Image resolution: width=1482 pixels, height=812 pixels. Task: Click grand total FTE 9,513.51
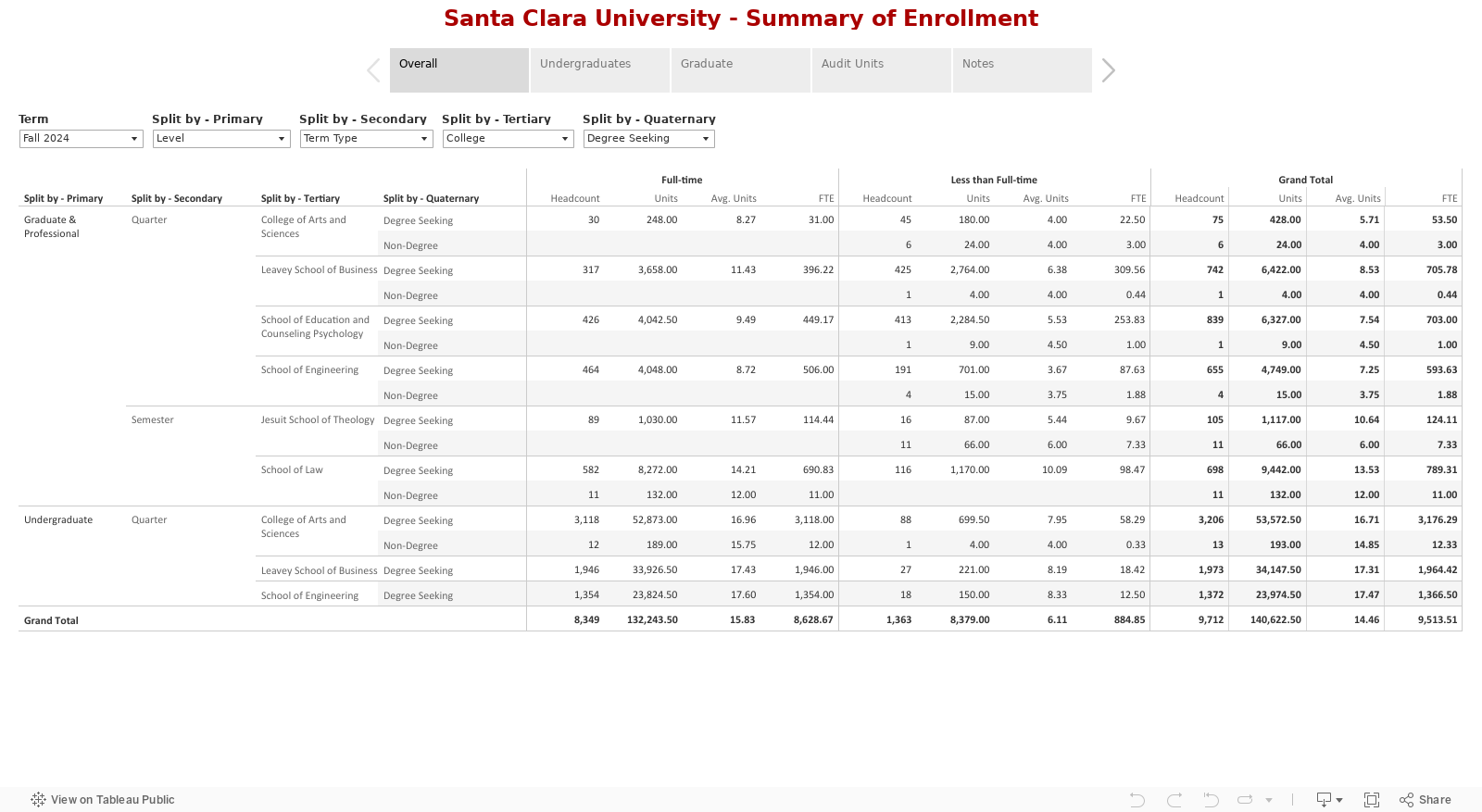coord(1438,620)
